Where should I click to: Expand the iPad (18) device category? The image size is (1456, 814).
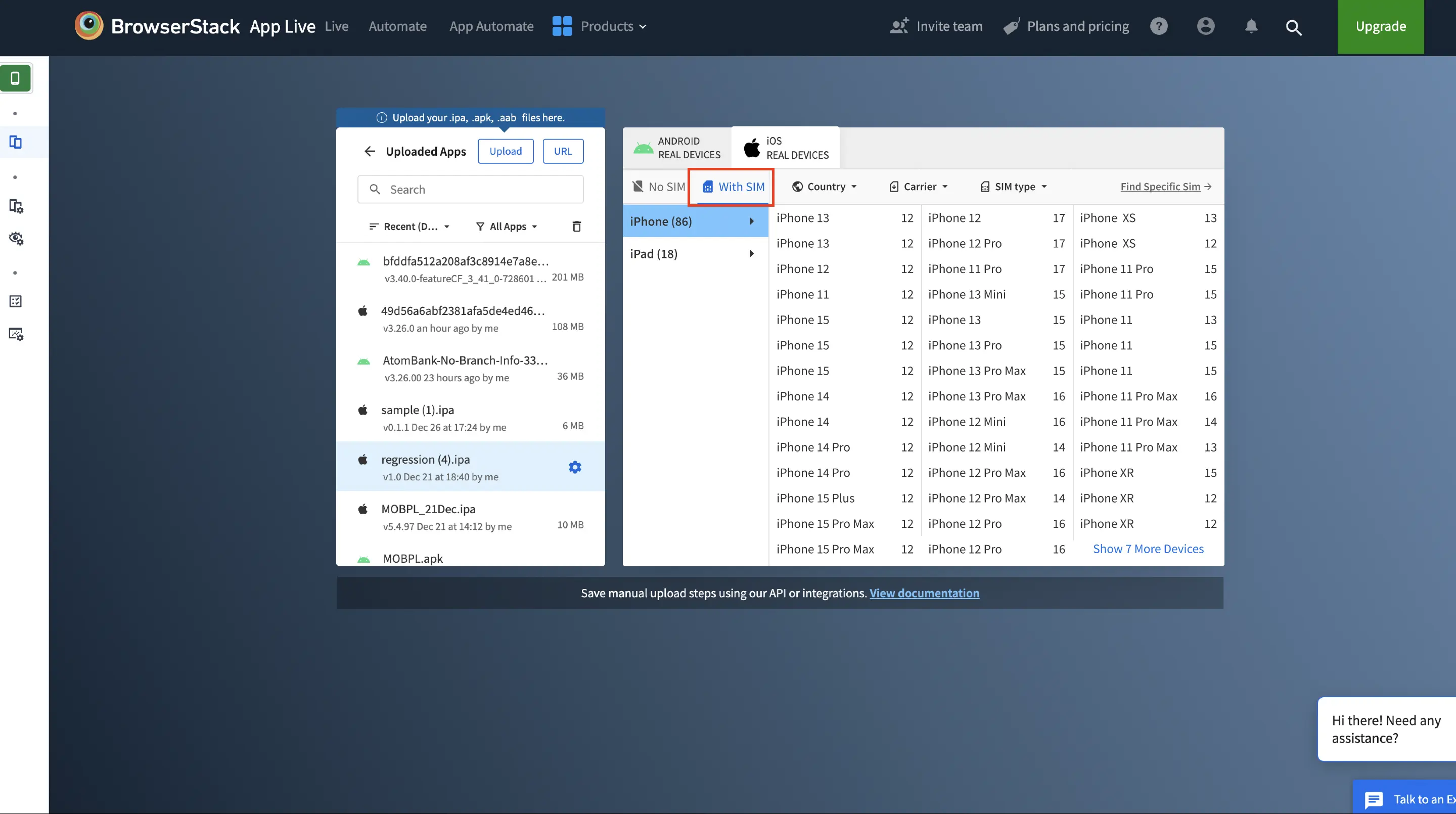pos(695,253)
